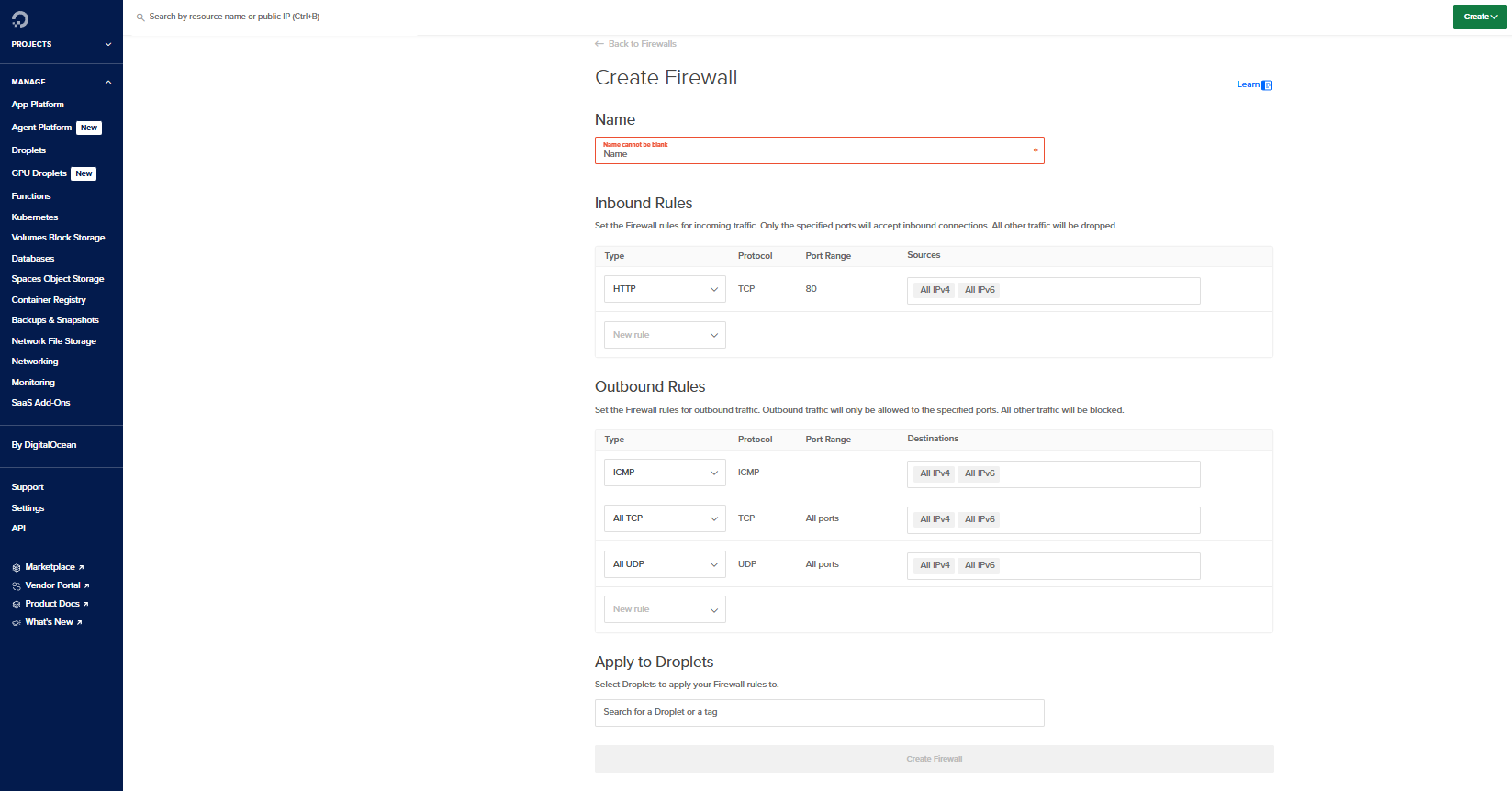The height and width of the screenshot is (791, 1512).
Task: Go to Droplets in sidebar
Action: coord(28,150)
